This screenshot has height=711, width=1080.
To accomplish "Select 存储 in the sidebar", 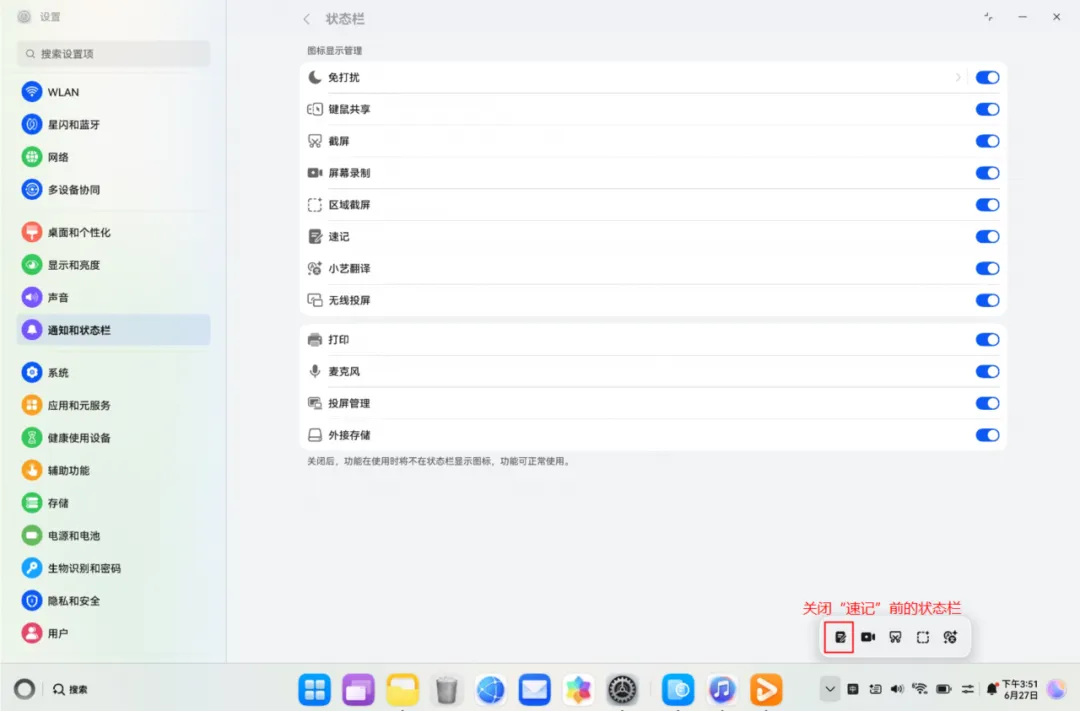I will pos(114,503).
